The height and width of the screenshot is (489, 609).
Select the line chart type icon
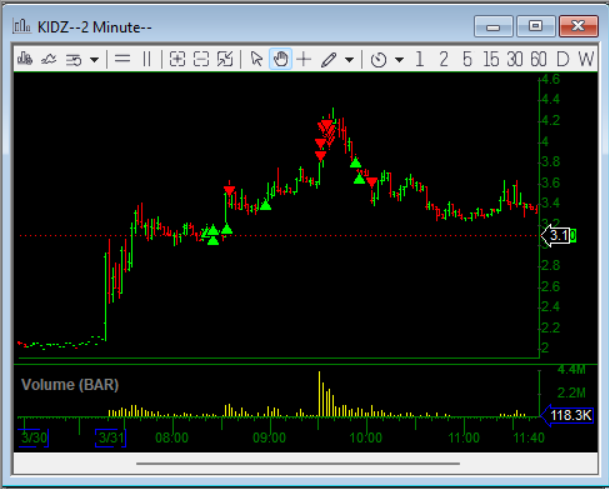tap(49, 59)
